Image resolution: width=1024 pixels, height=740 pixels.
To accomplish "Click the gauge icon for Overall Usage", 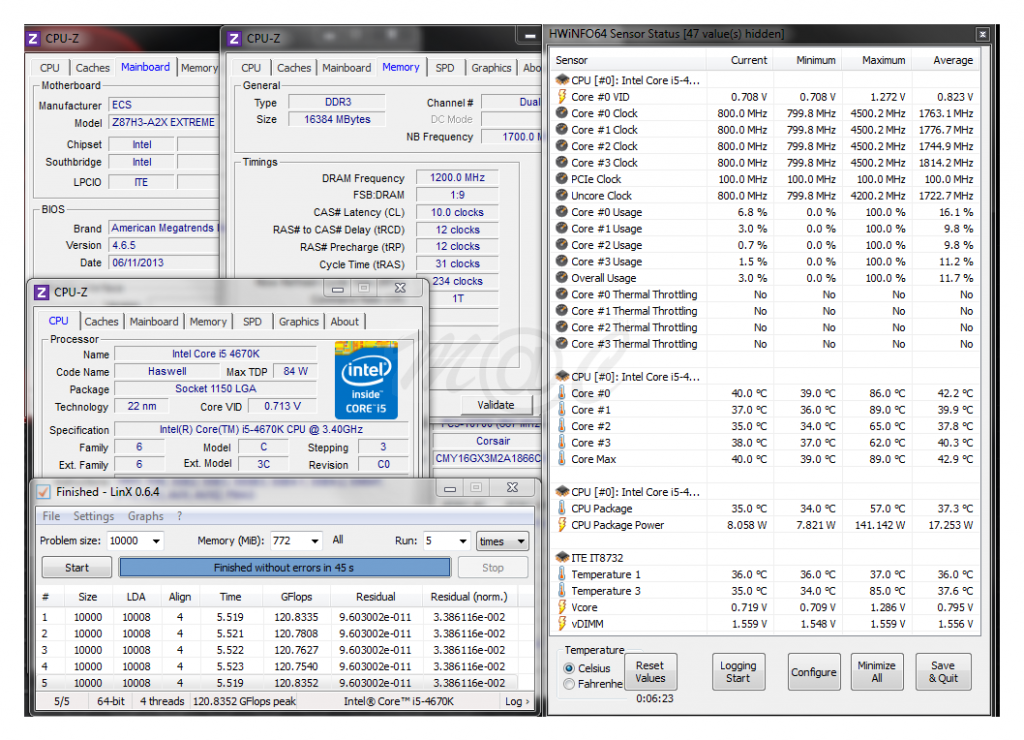I will (561, 278).
